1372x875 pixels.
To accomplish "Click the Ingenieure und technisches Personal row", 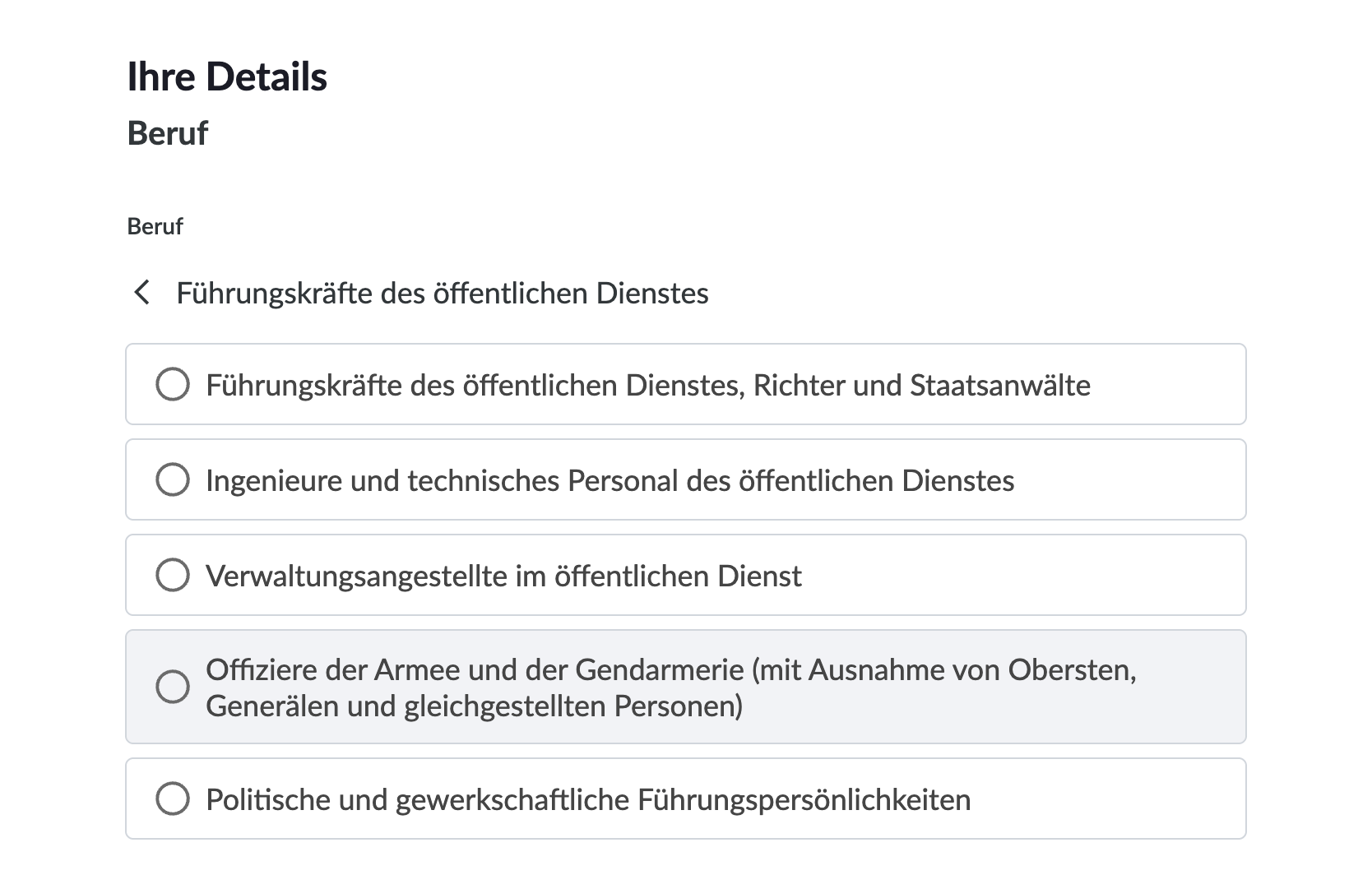I will click(x=610, y=479).
